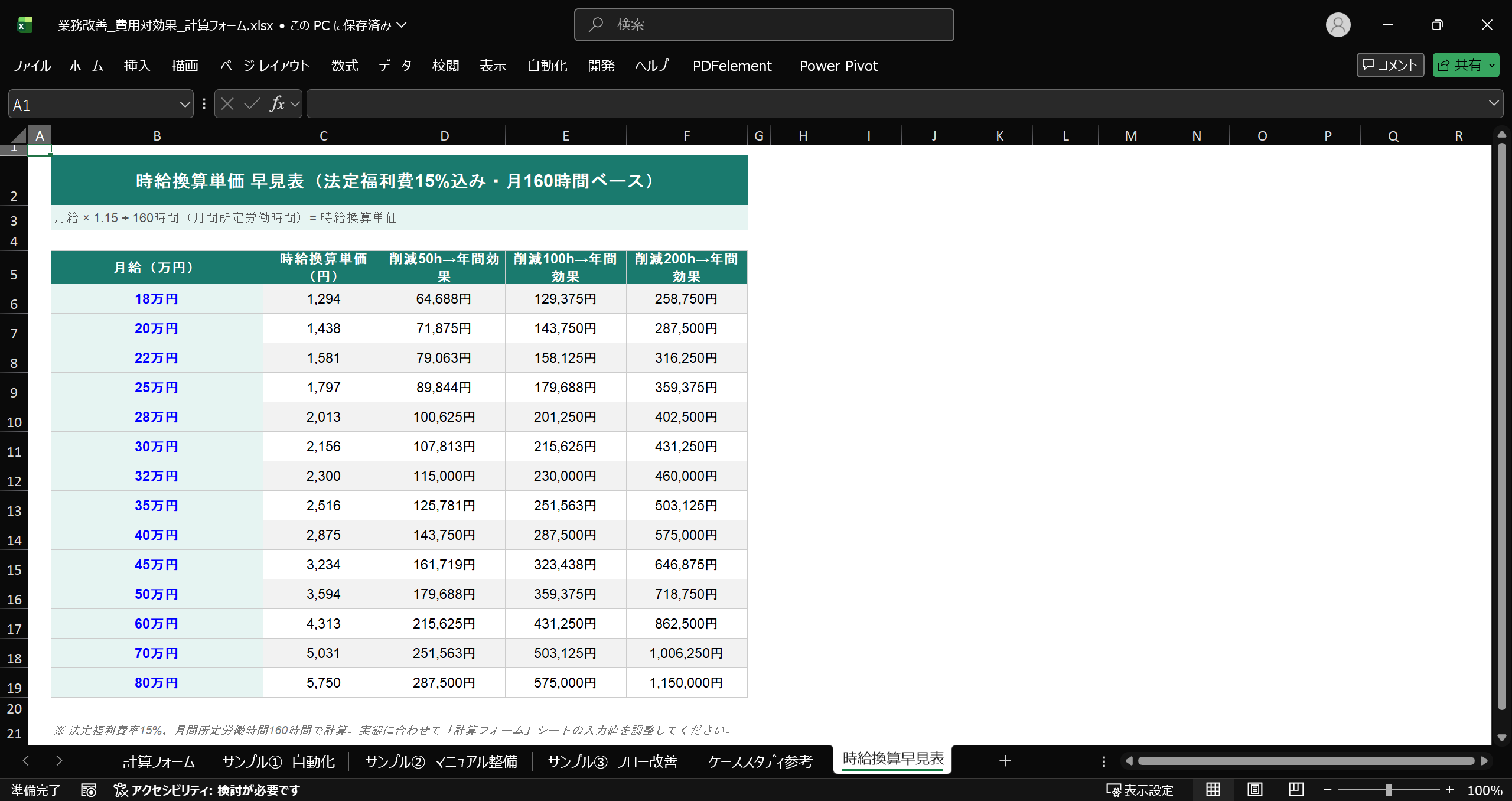Expand the formula bar chevron
1512x801 pixels.
click(x=1494, y=103)
